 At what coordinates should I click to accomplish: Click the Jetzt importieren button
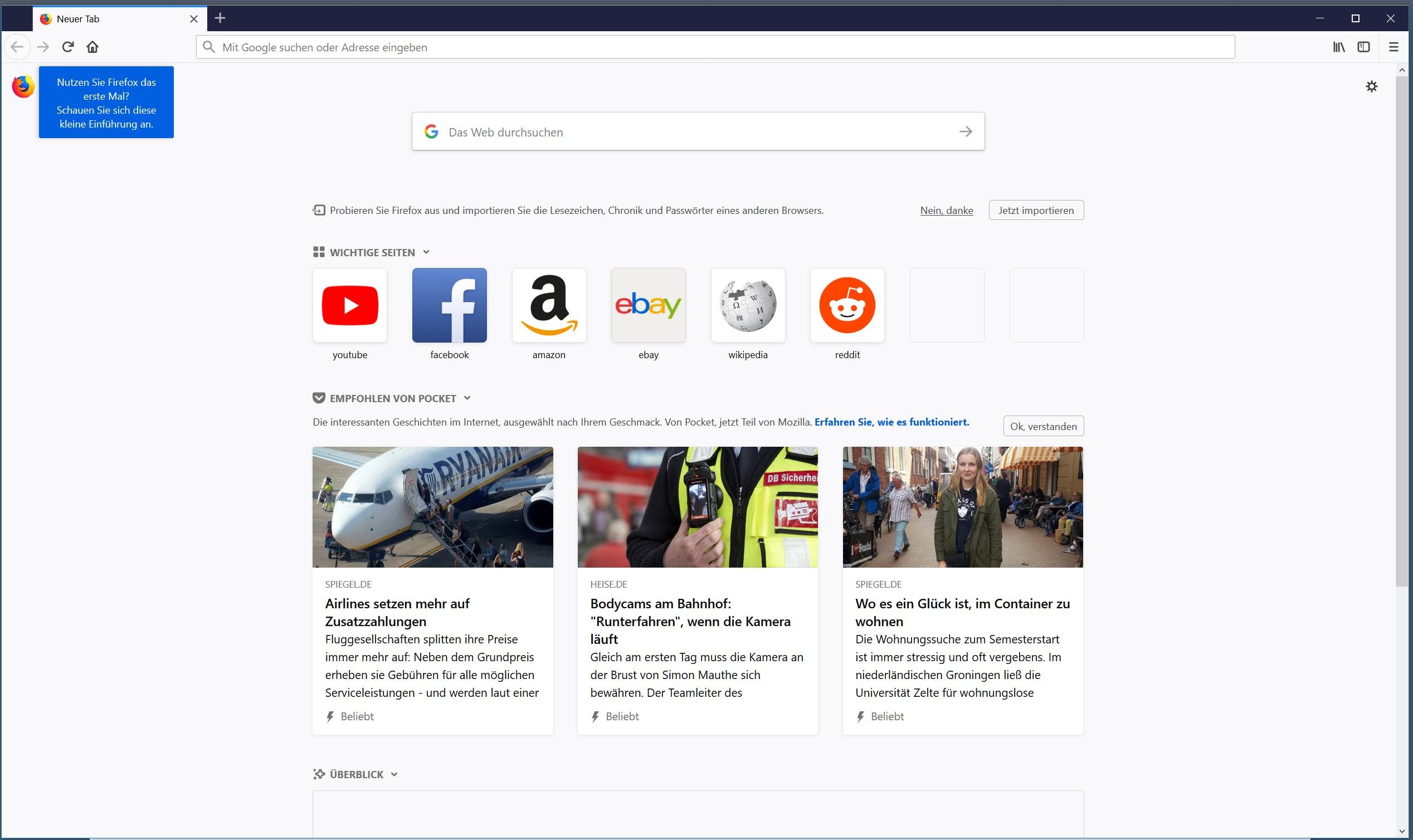coord(1035,210)
